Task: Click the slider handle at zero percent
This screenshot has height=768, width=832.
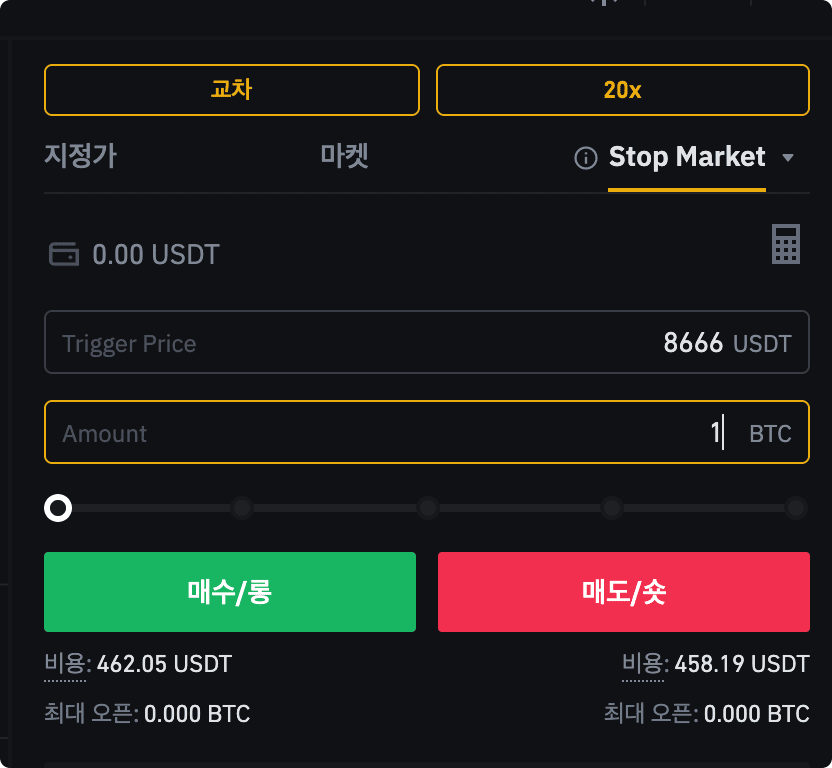Action: [x=58, y=508]
